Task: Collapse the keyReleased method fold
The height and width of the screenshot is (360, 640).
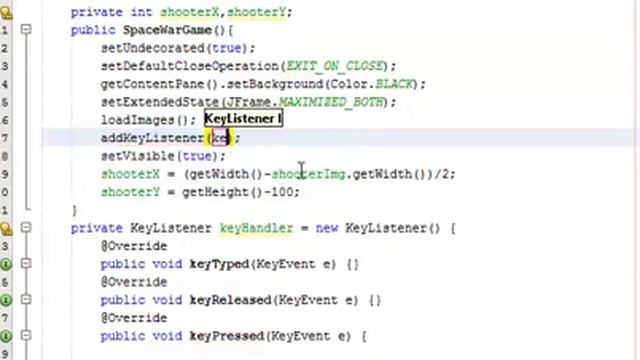Action: 26,300
